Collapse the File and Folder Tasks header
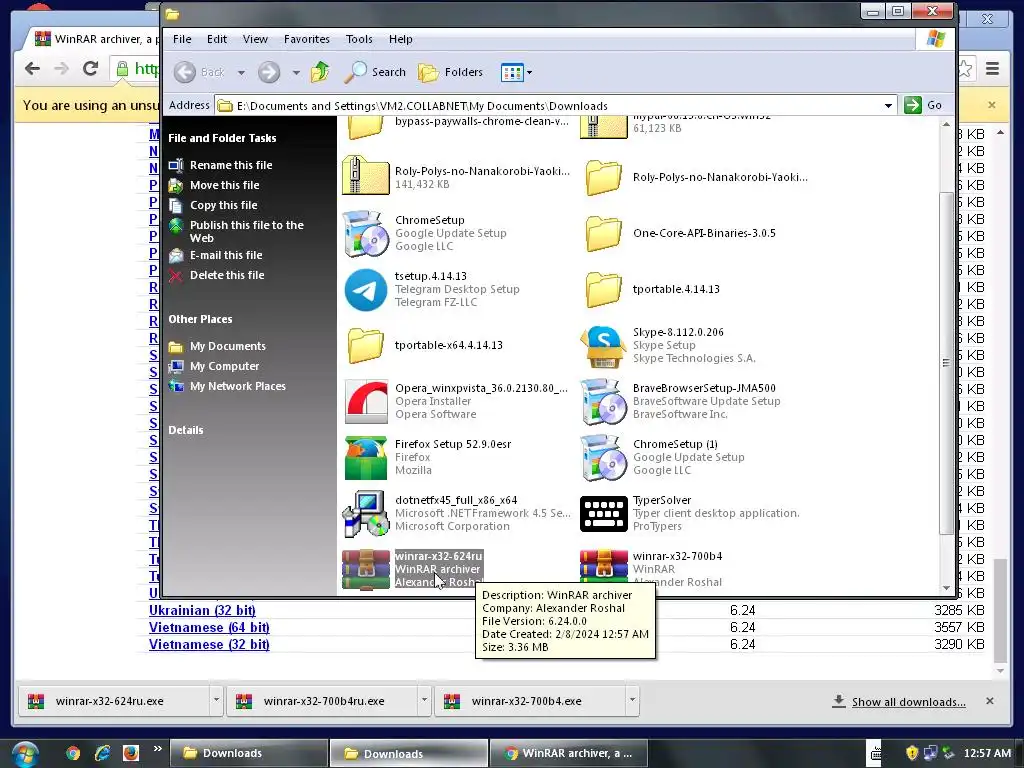Screen dimensions: 1024x768 click(222, 138)
